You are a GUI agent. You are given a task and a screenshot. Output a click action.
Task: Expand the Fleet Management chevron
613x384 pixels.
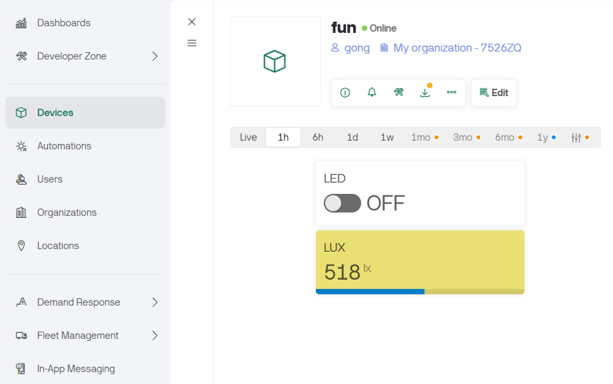155,336
